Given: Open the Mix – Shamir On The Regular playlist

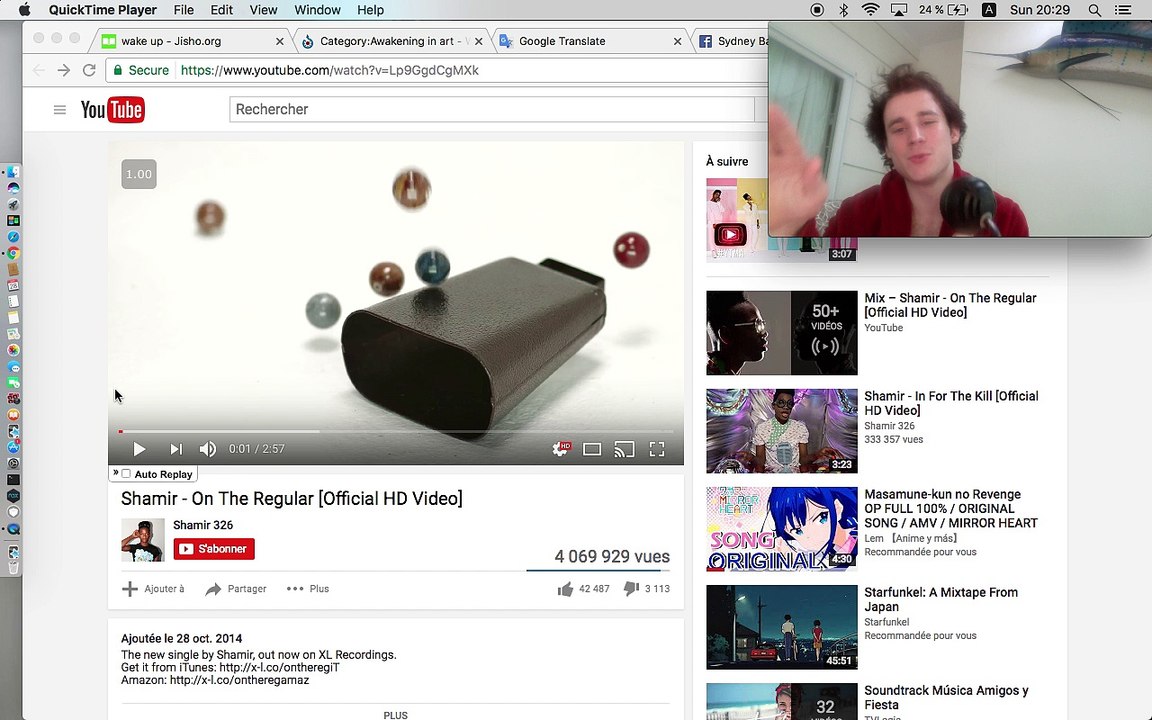Looking at the screenshot, I should [950, 305].
